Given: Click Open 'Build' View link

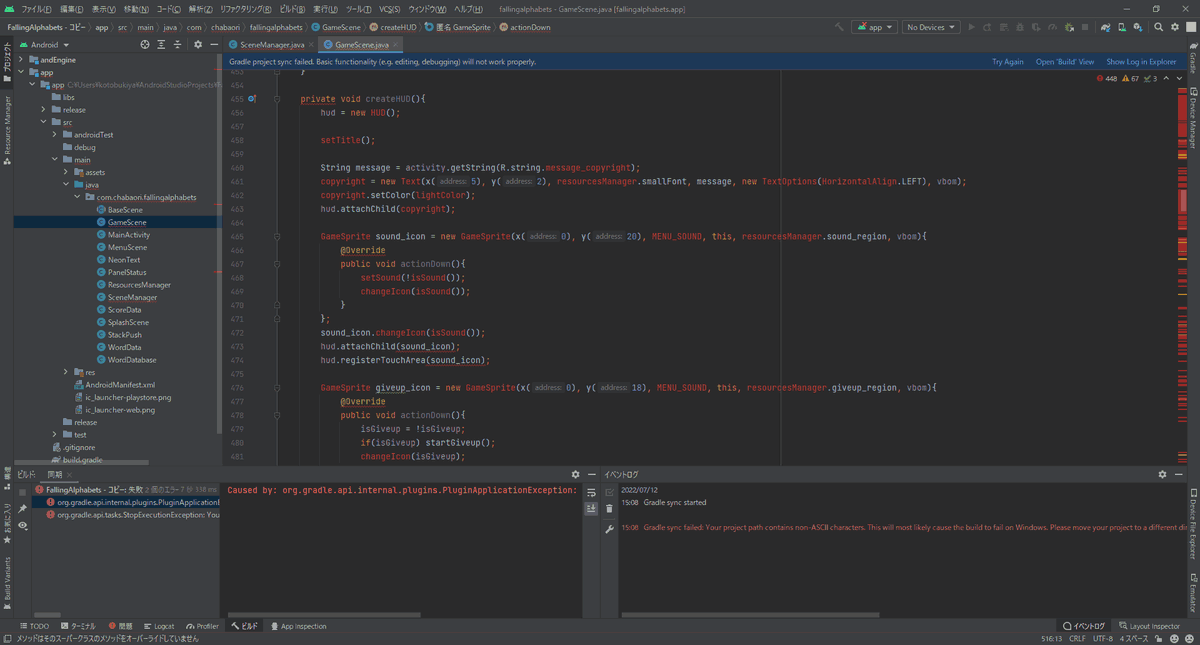Looking at the screenshot, I should 1064,62.
